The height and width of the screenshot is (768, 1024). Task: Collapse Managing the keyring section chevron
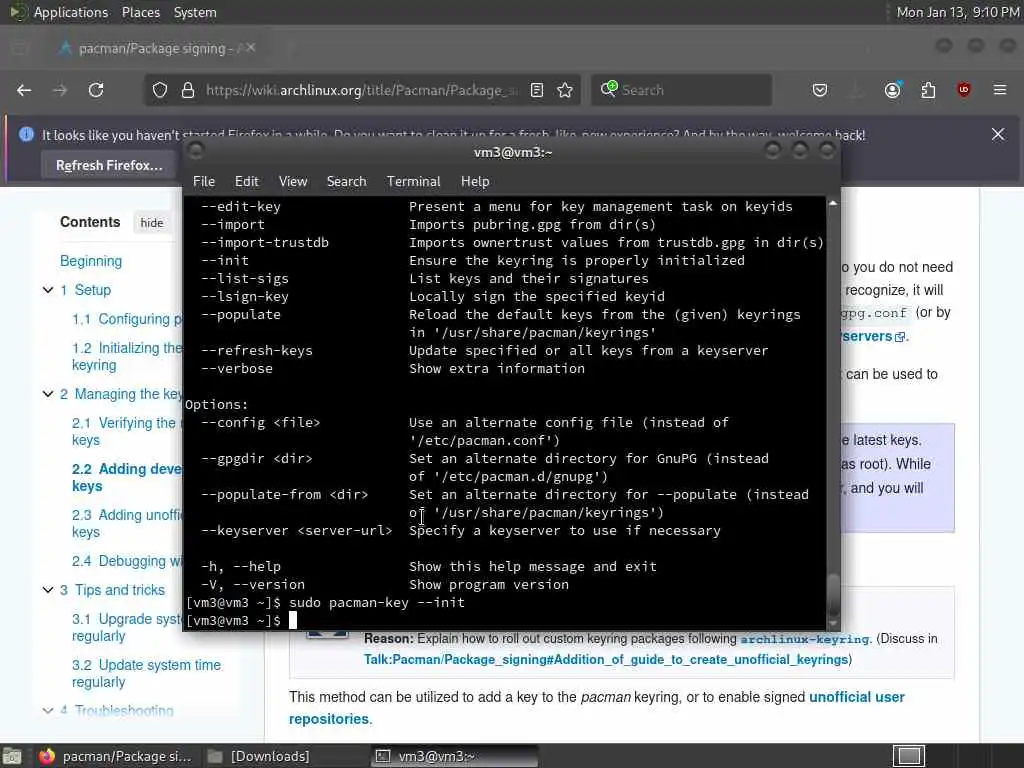[48, 394]
